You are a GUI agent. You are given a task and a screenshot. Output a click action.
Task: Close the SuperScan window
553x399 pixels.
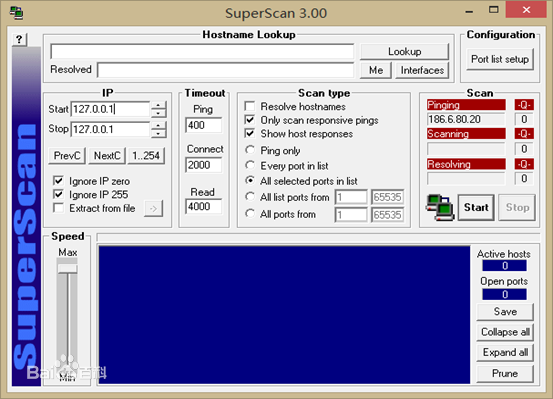click(x=527, y=10)
